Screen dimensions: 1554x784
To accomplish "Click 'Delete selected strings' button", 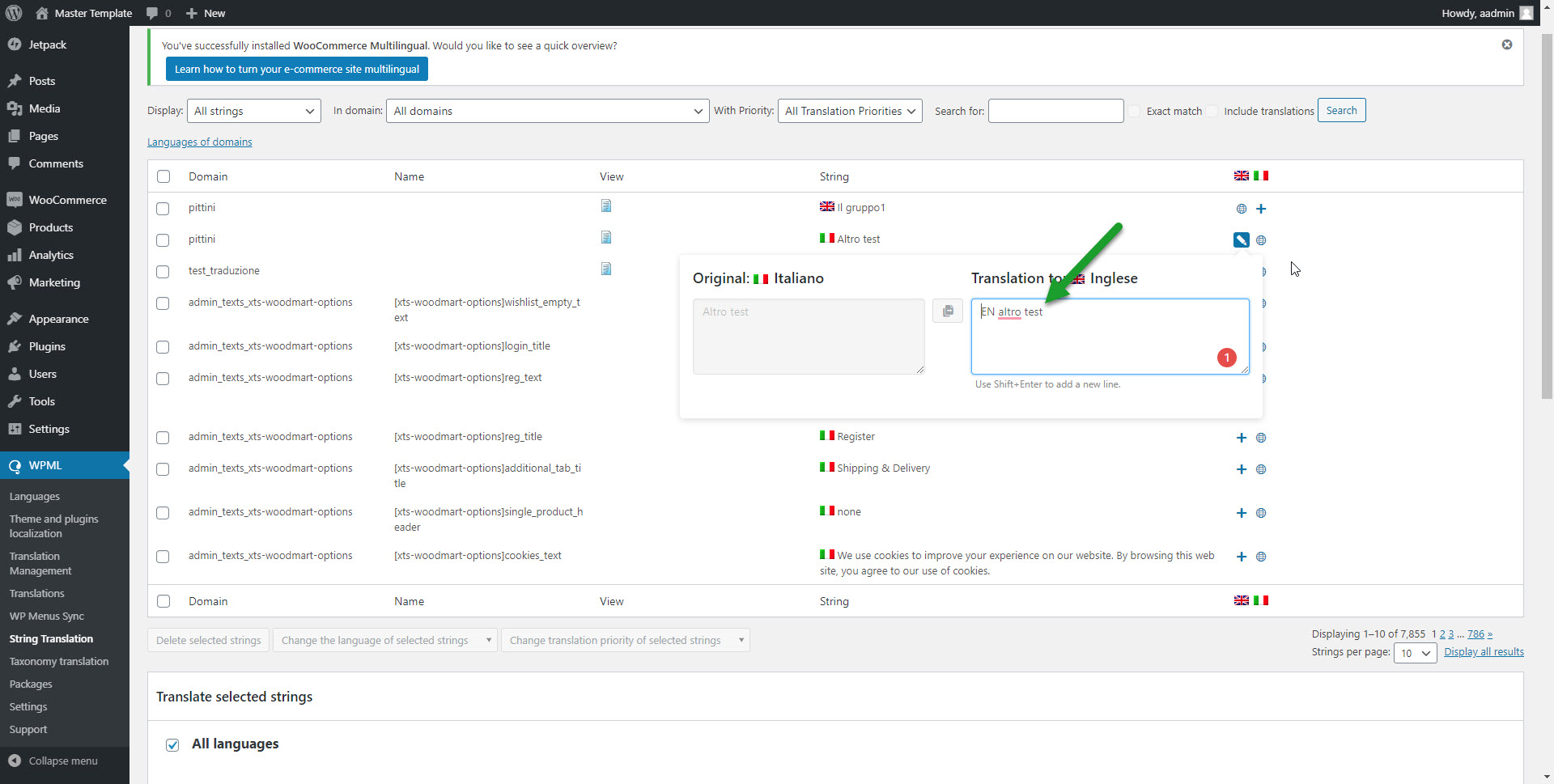I will (209, 640).
